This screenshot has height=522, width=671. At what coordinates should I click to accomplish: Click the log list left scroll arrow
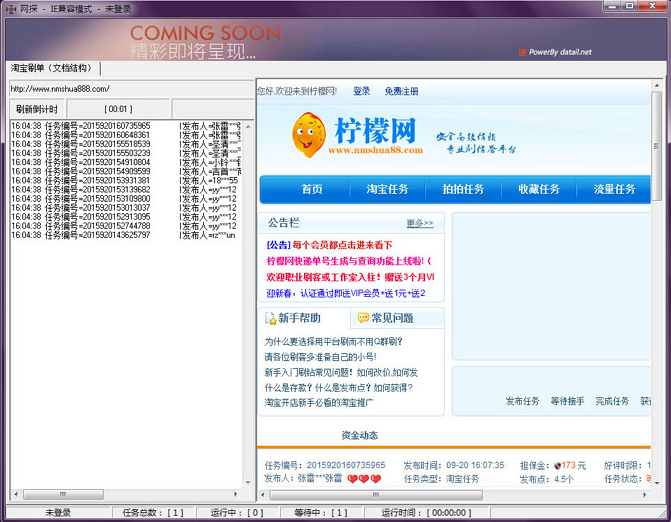pos(16,494)
